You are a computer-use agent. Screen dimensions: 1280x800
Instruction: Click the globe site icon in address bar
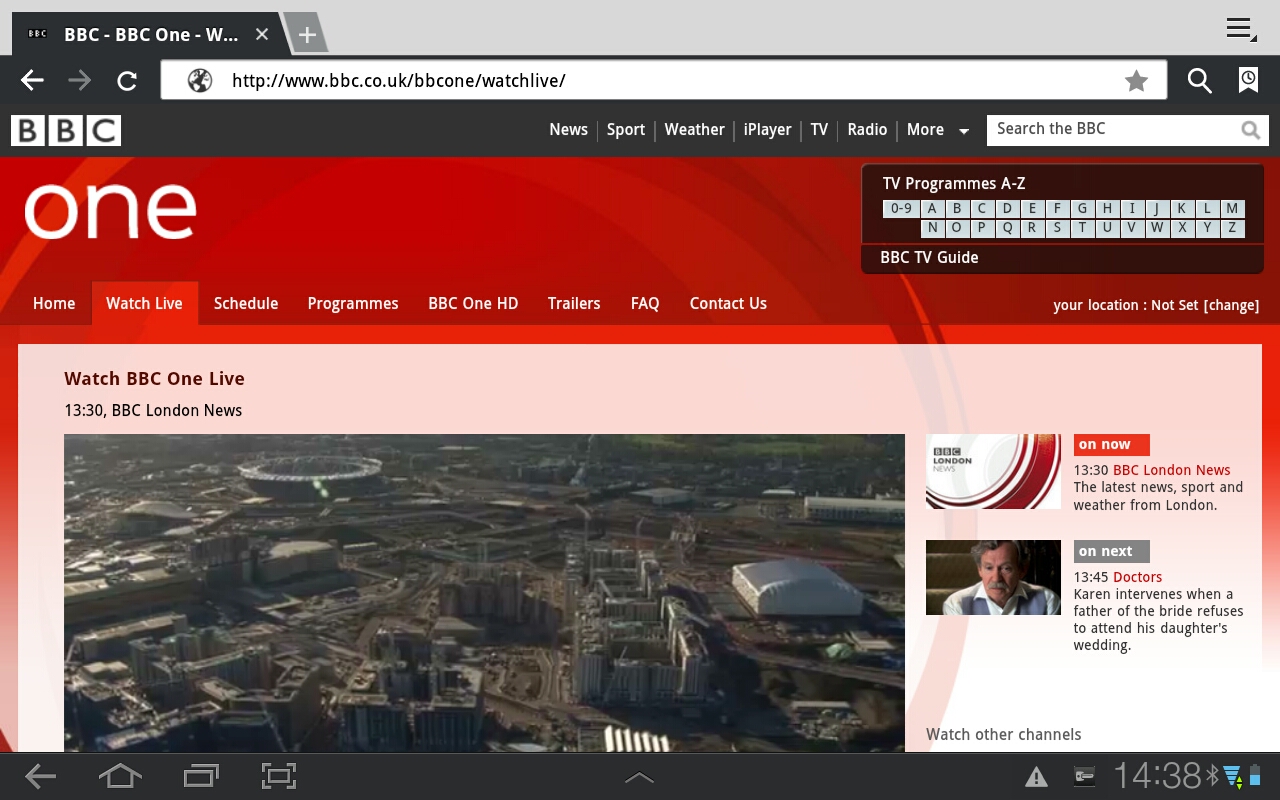tap(200, 81)
